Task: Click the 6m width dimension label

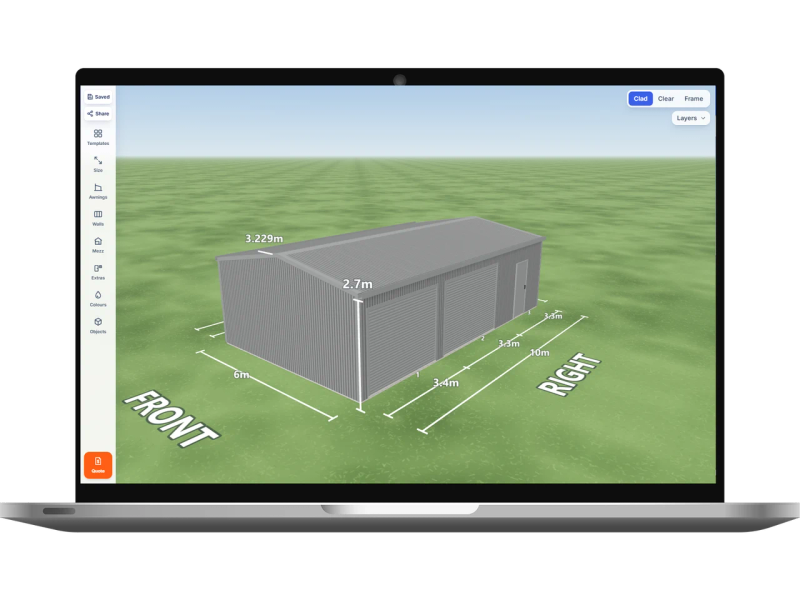Action: [241, 374]
